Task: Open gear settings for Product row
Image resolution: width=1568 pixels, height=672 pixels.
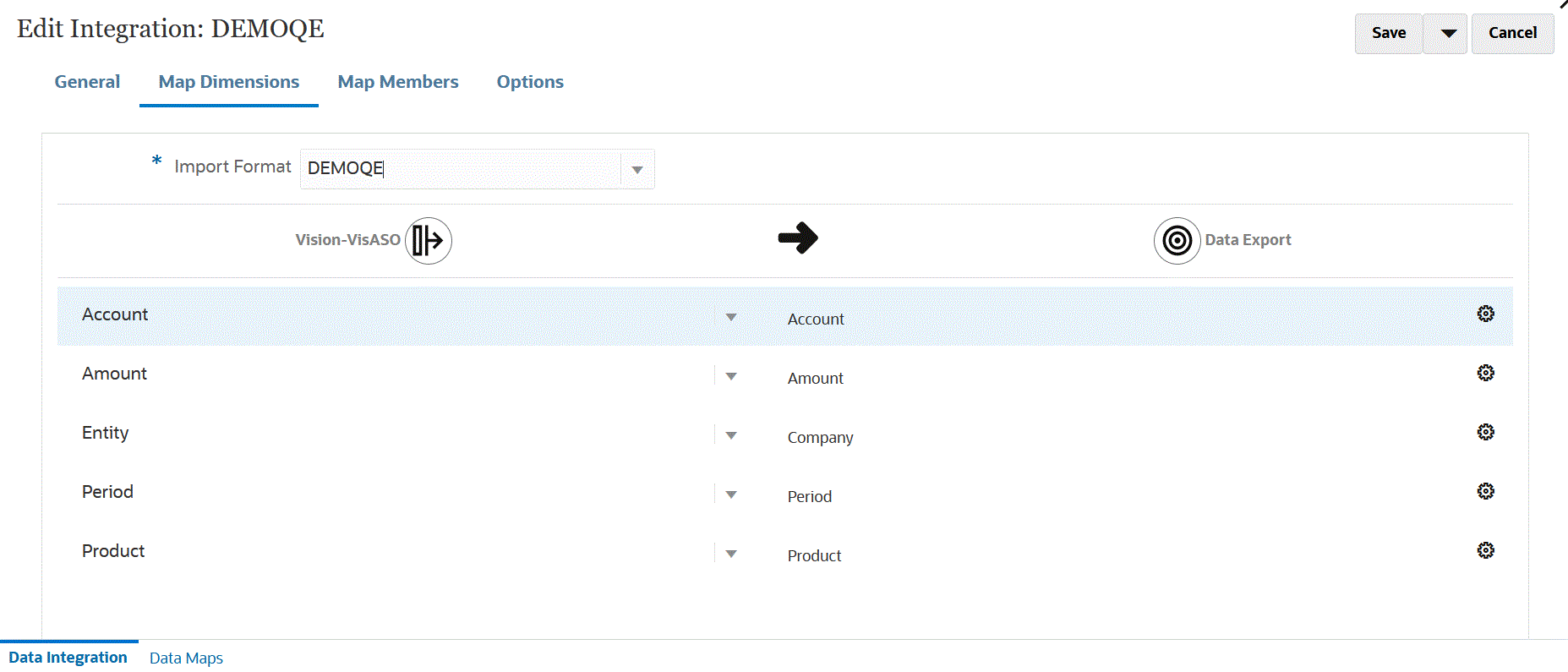Action: tap(1485, 550)
